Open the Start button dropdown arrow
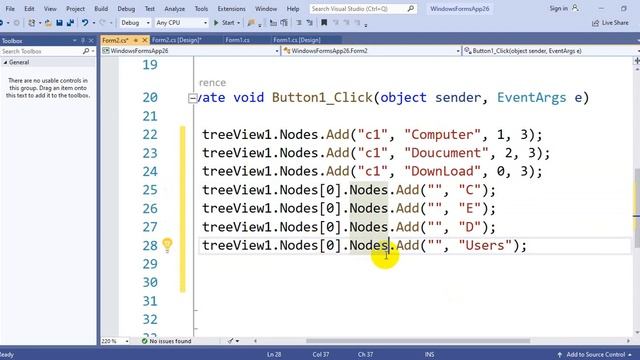The height and width of the screenshot is (360, 640). [x=238, y=23]
